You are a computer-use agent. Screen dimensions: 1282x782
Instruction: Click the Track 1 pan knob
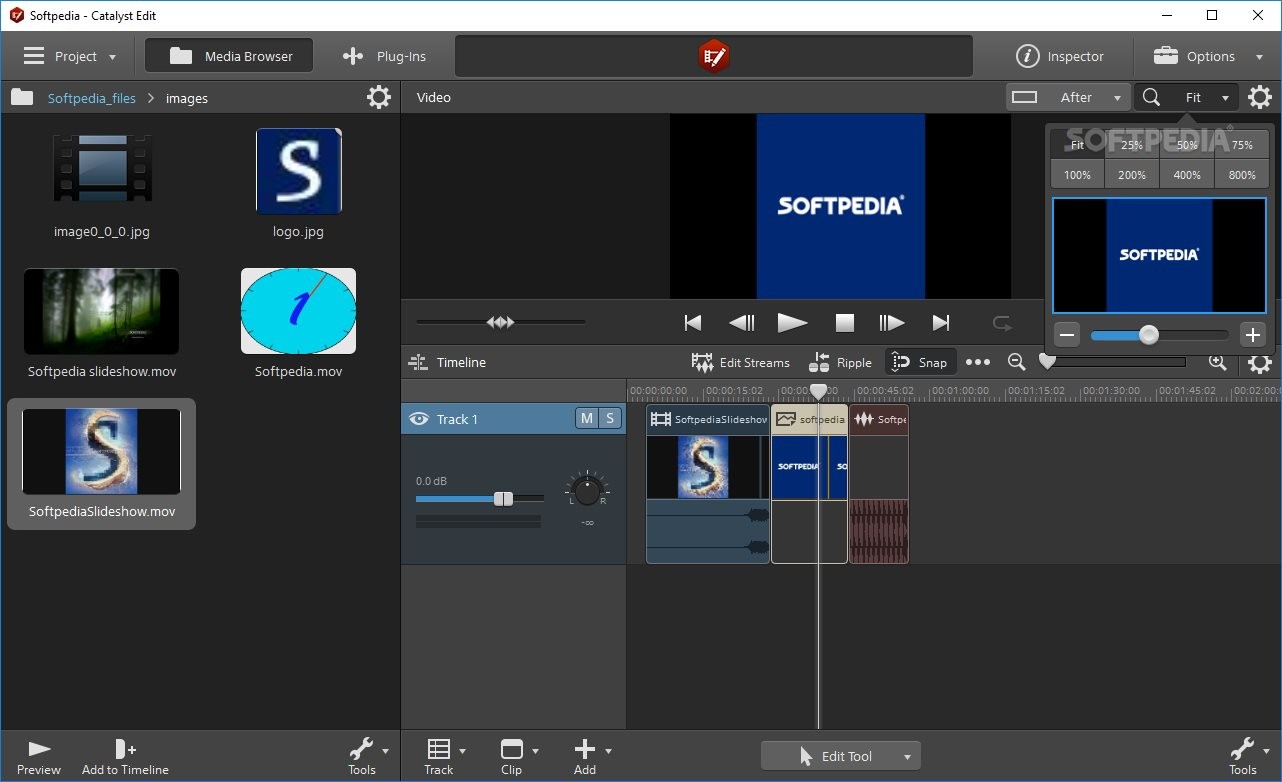587,490
